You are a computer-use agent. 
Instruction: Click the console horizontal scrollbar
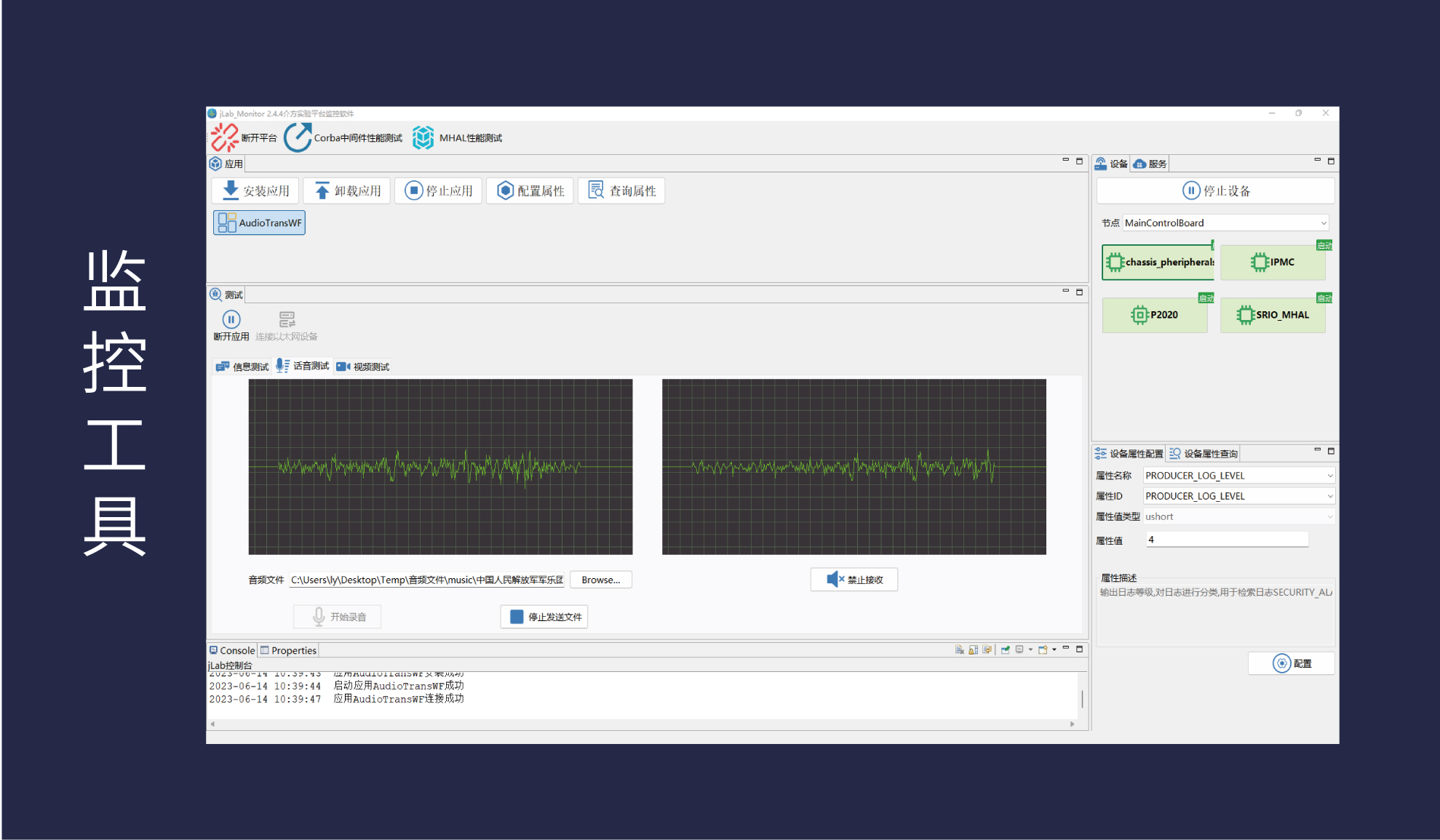[x=640, y=724]
